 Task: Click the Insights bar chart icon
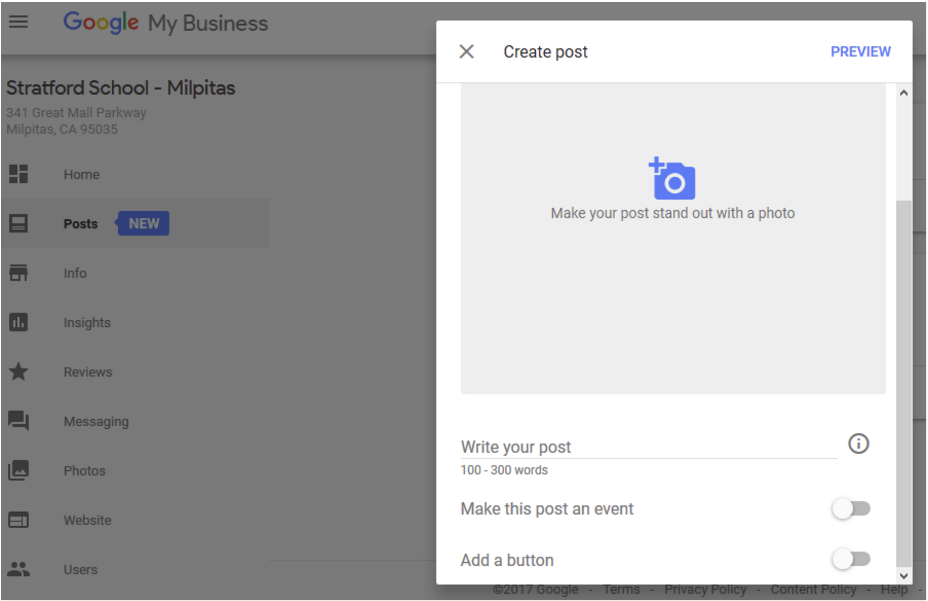[18, 322]
